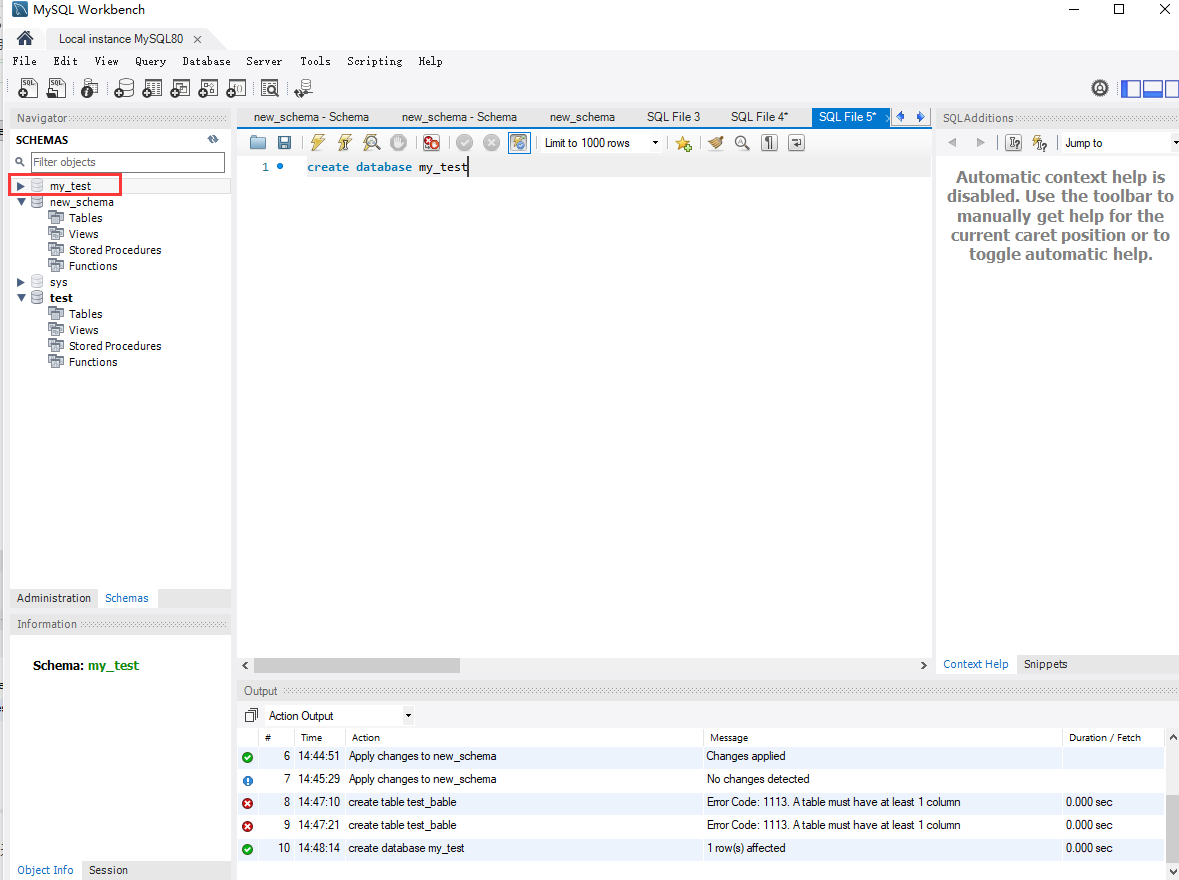Toggle automatic context help
Screen dimensions: 1179x880
pos(1040,143)
